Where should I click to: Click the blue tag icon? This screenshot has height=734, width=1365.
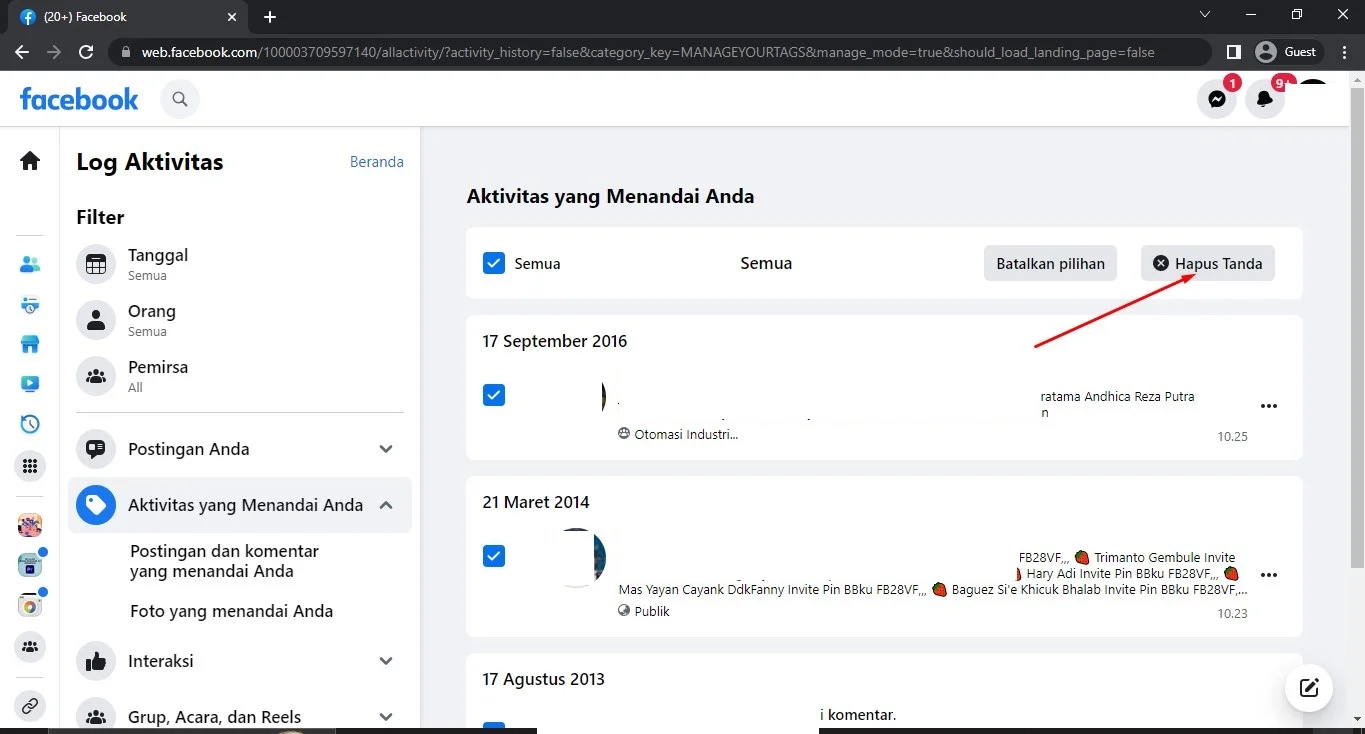[x=96, y=505]
